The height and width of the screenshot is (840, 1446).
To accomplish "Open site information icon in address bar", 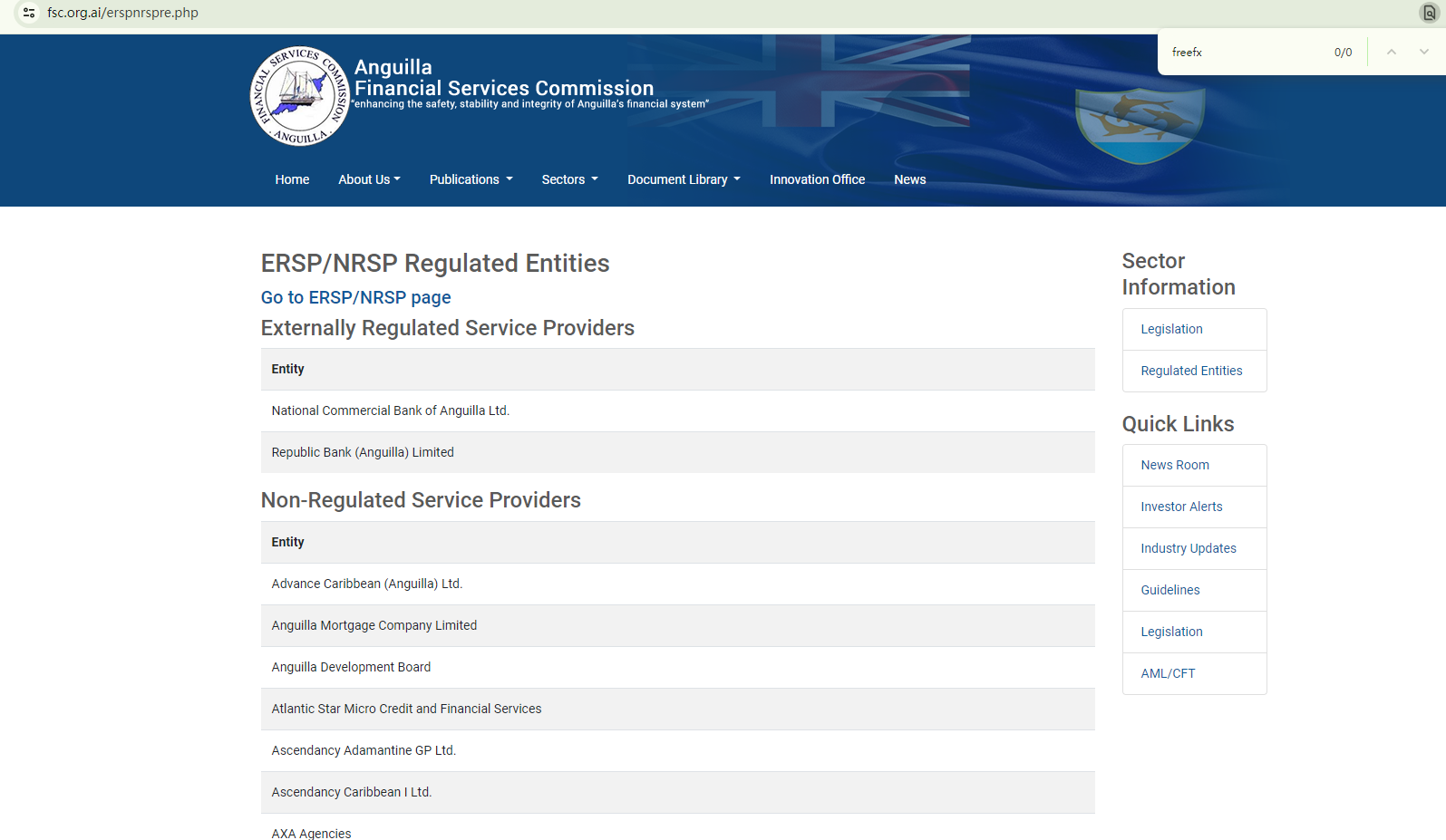I will [29, 13].
